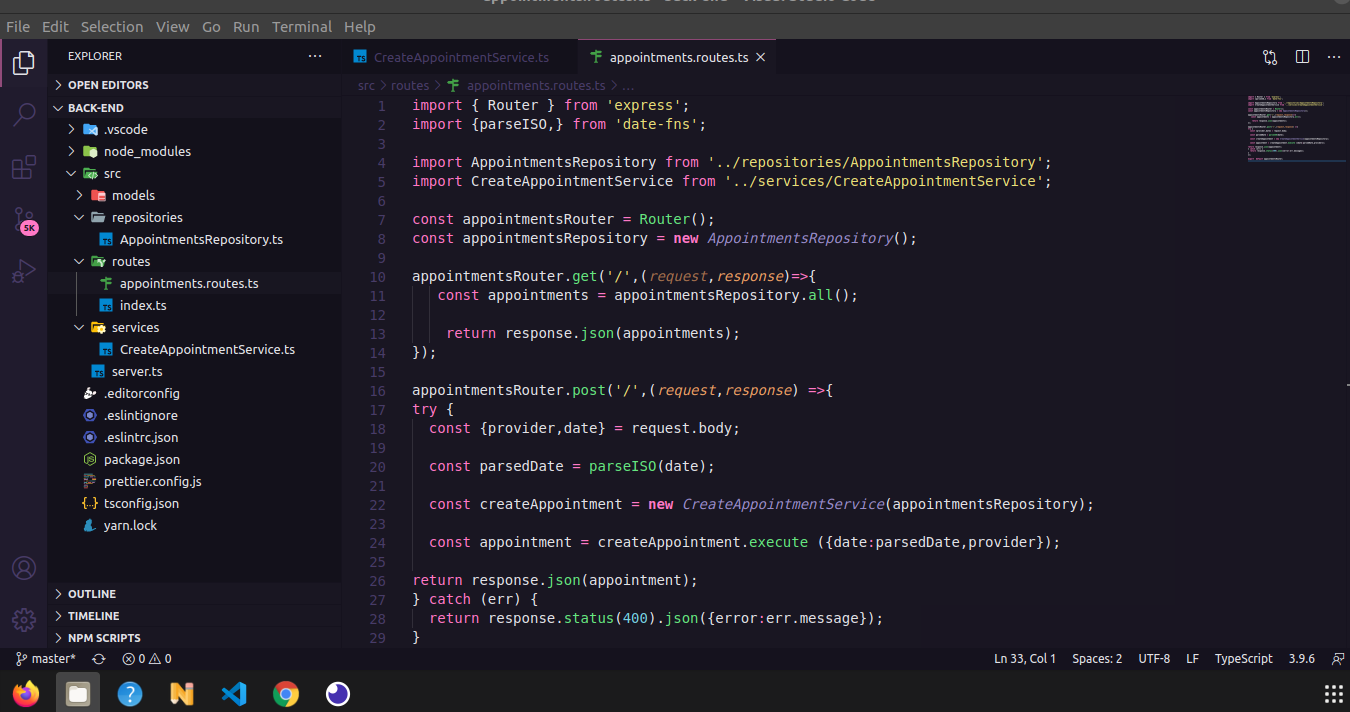The width and height of the screenshot is (1350, 712).
Task: Open the Terminal menu
Action: pos(302,27)
